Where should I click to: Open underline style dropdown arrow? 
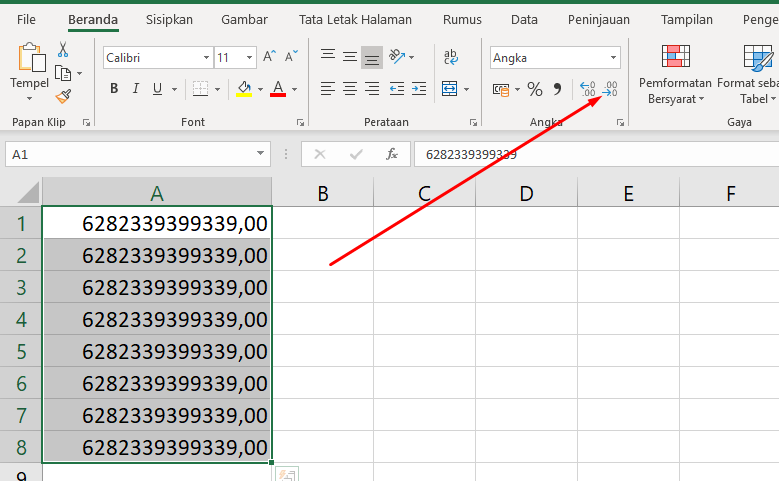click(174, 89)
